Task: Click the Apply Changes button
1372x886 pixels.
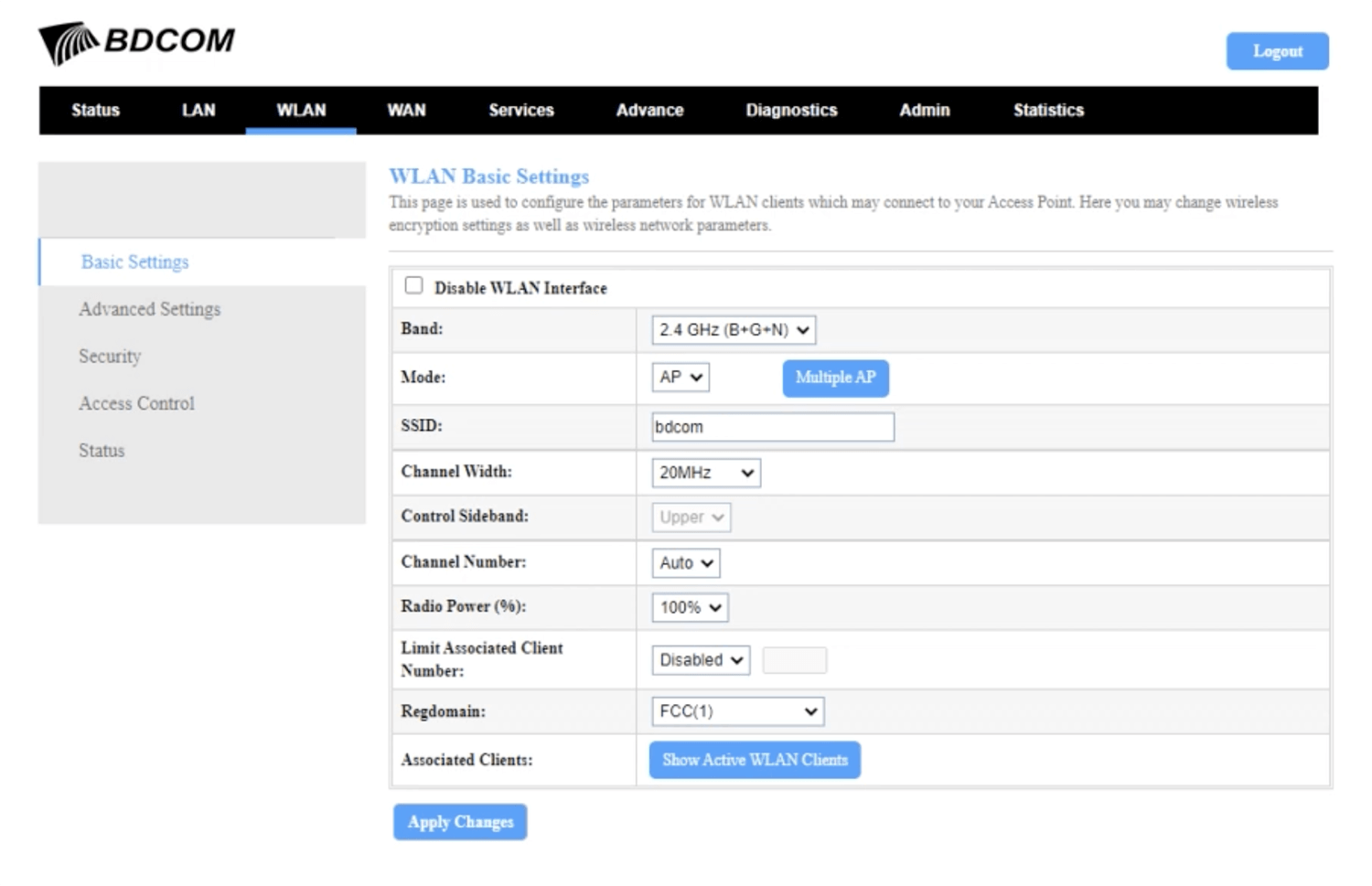Action: pos(460,822)
